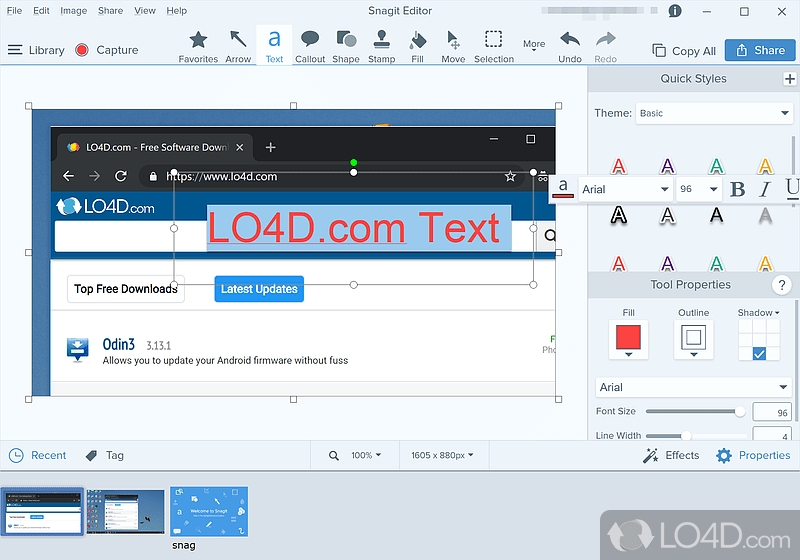
Task: Select the desktop capture thumbnail
Action: (x=126, y=512)
